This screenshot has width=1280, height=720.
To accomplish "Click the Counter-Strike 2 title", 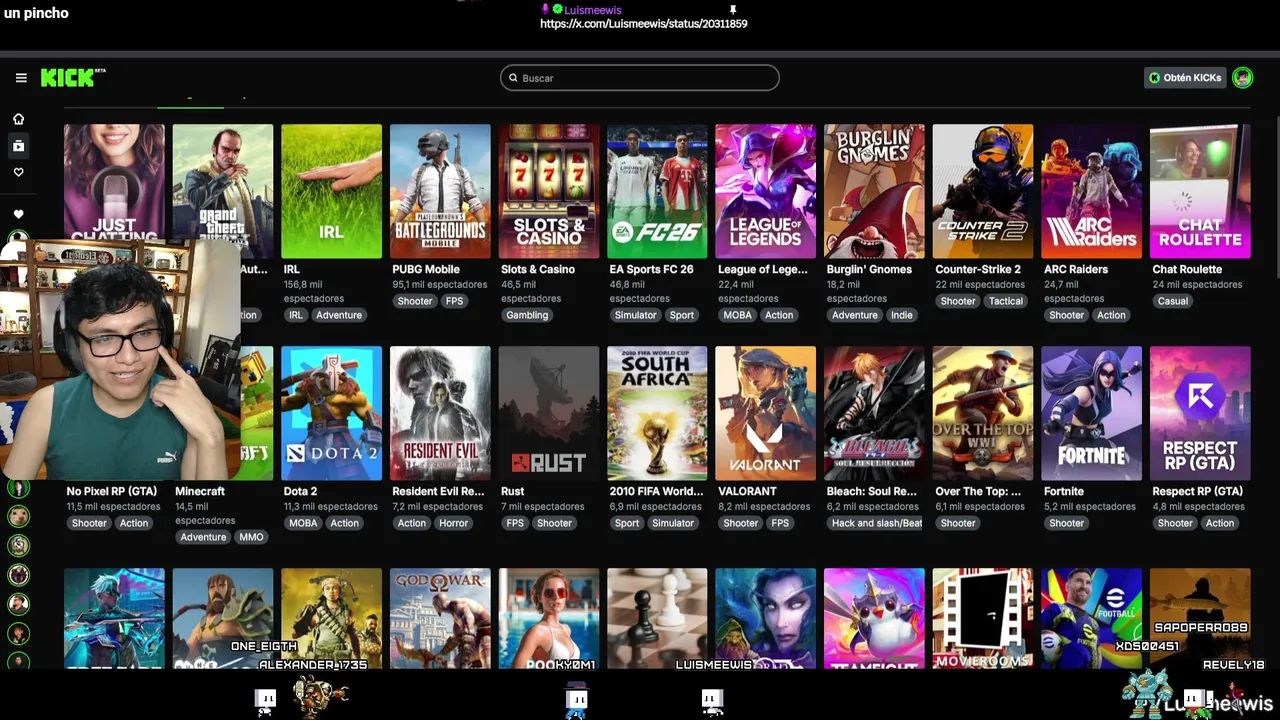I will pos(978,269).
